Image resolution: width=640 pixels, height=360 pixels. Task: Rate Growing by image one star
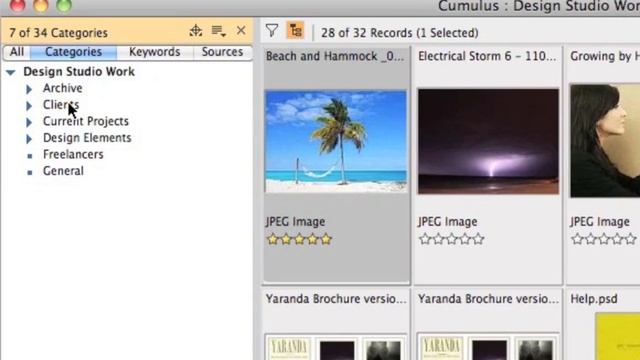577,239
